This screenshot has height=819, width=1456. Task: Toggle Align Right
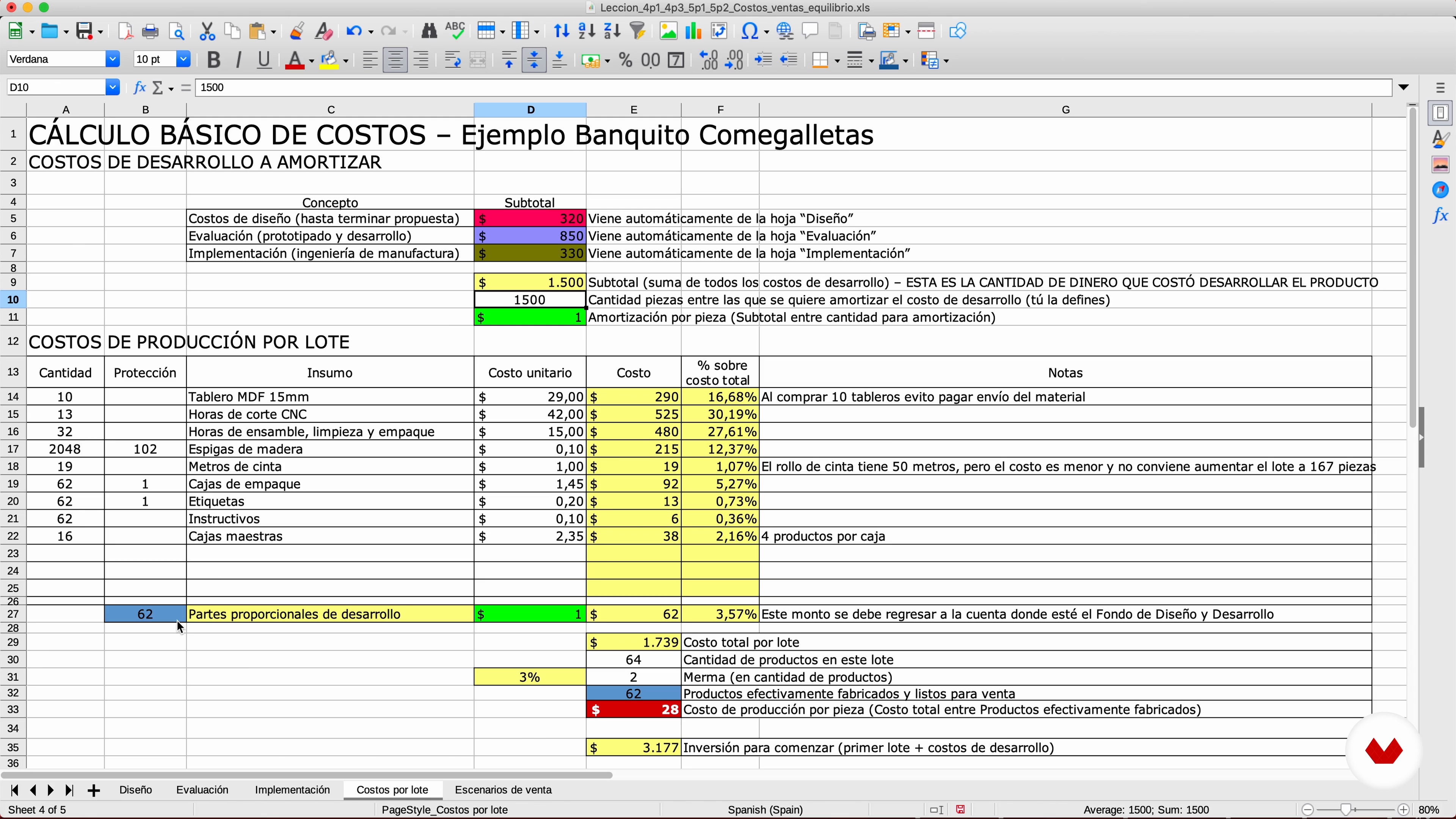421,60
